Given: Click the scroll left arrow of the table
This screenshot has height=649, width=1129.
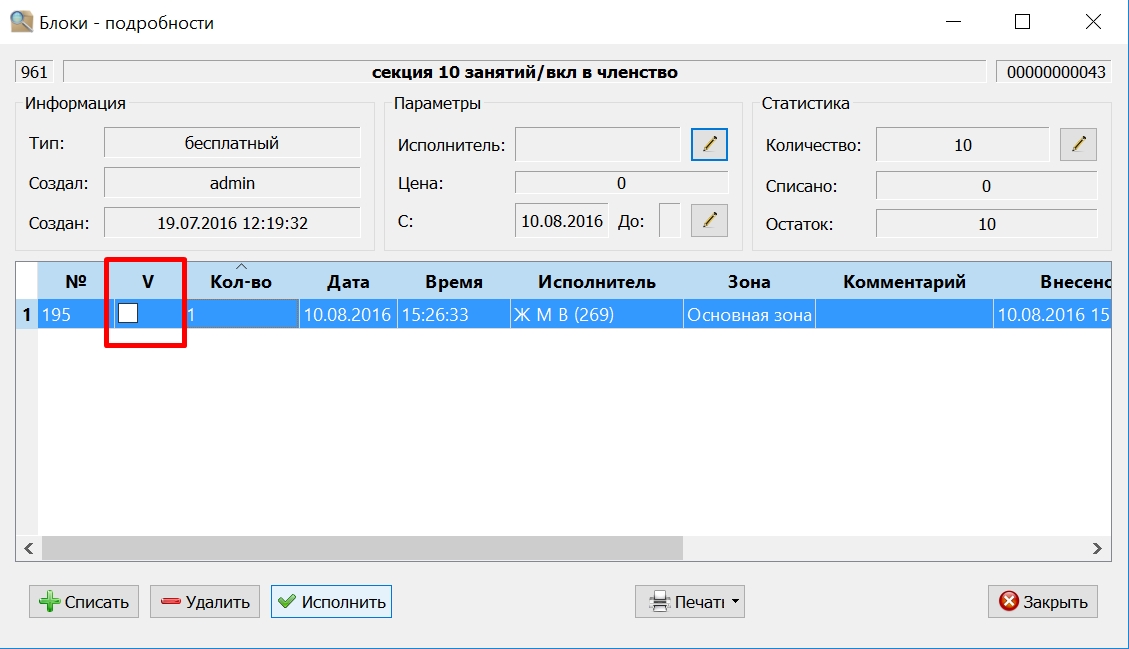Looking at the screenshot, I should tap(29, 548).
